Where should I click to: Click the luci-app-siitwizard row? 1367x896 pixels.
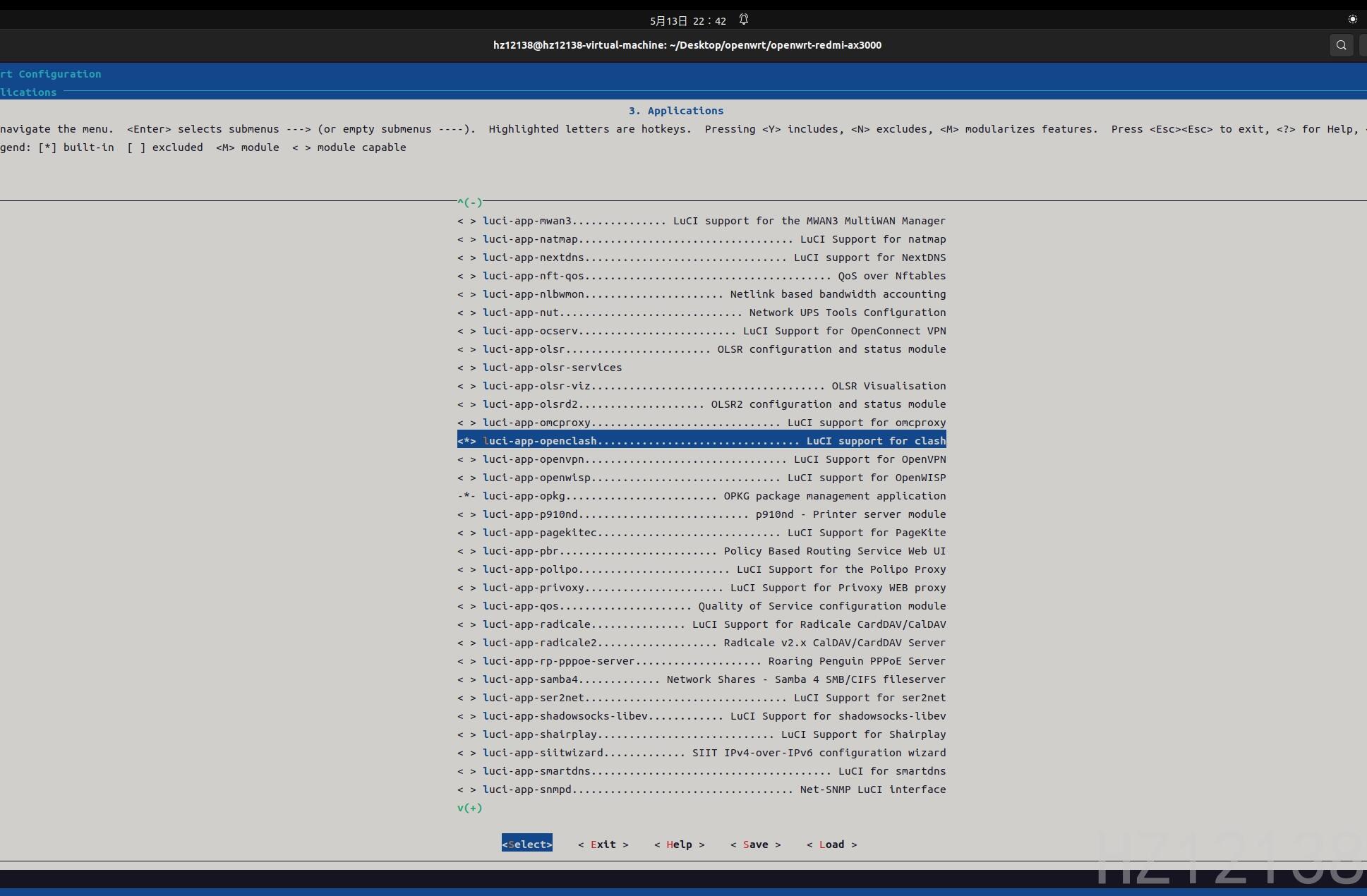[701, 753]
